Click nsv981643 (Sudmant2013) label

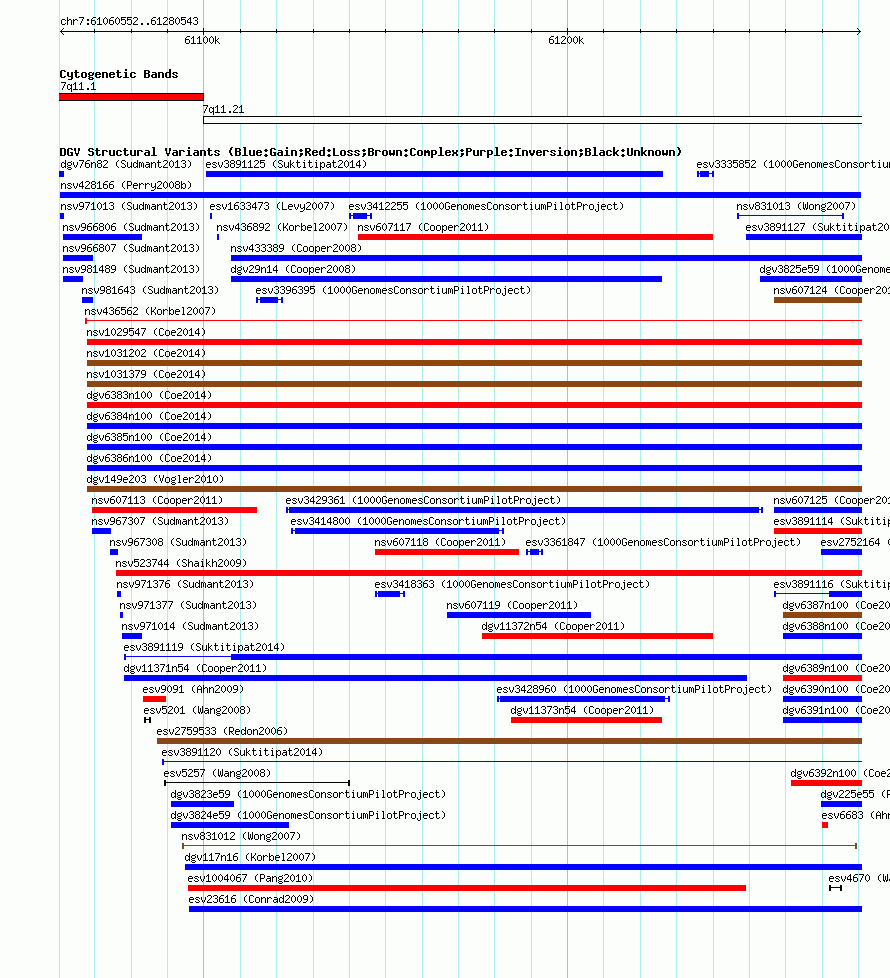(x=150, y=290)
